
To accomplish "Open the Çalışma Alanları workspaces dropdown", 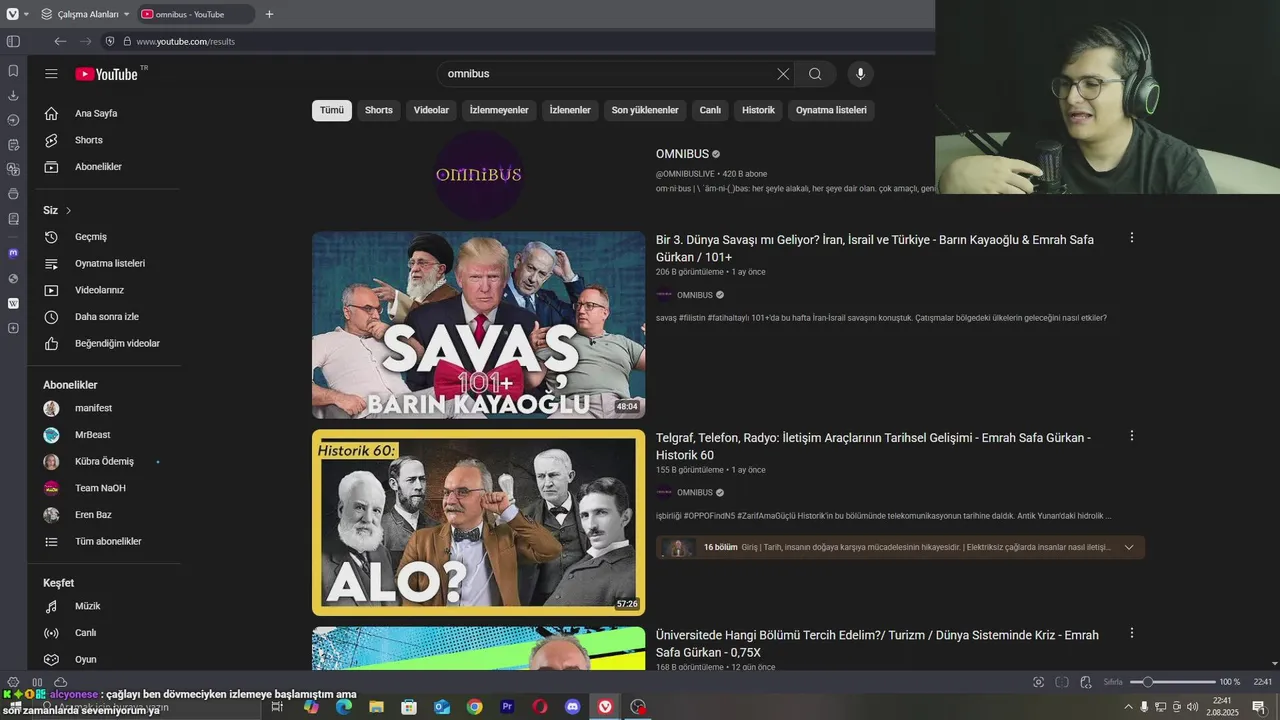I will 85,14.
